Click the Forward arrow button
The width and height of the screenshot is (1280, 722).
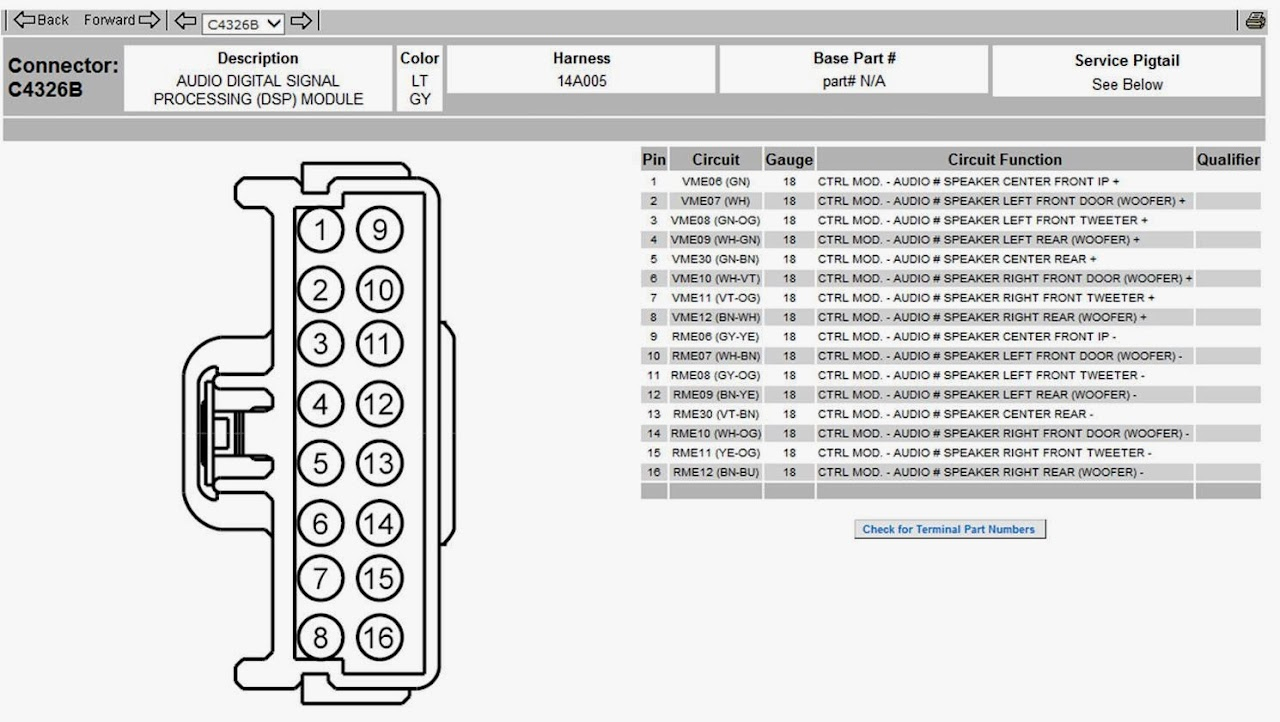pos(121,20)
